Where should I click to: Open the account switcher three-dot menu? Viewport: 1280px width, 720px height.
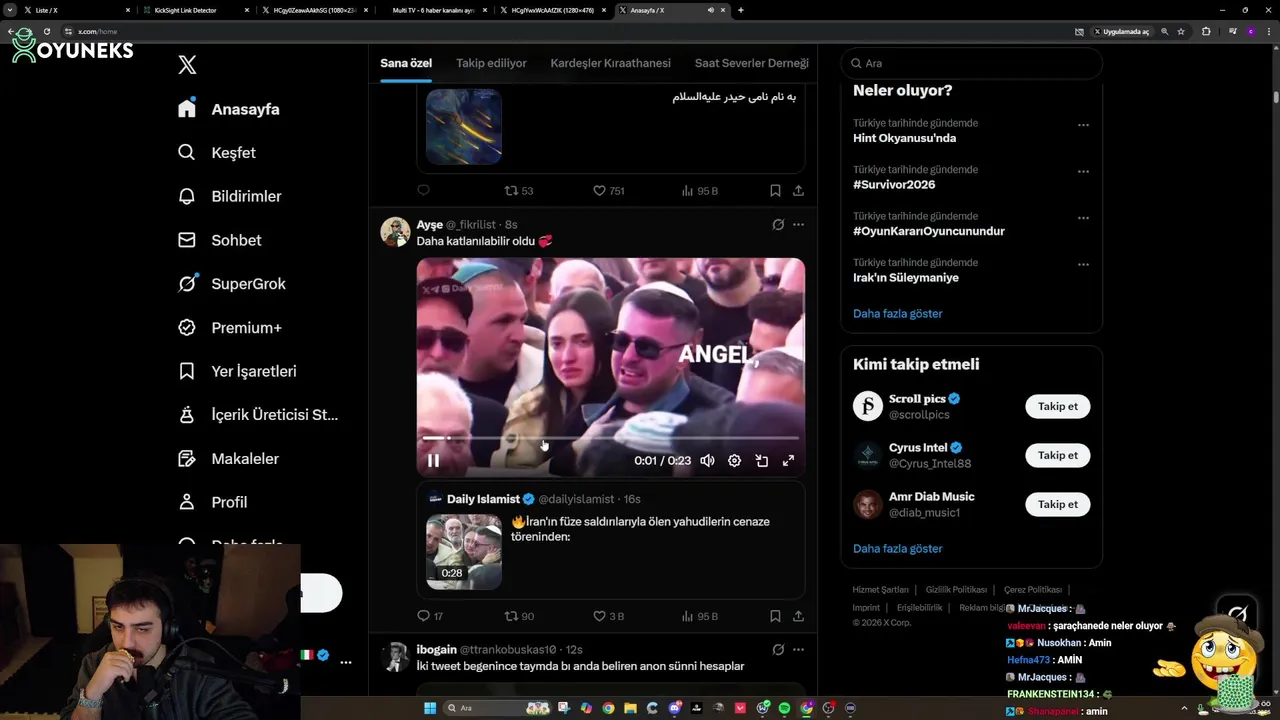tap(346, 662)
